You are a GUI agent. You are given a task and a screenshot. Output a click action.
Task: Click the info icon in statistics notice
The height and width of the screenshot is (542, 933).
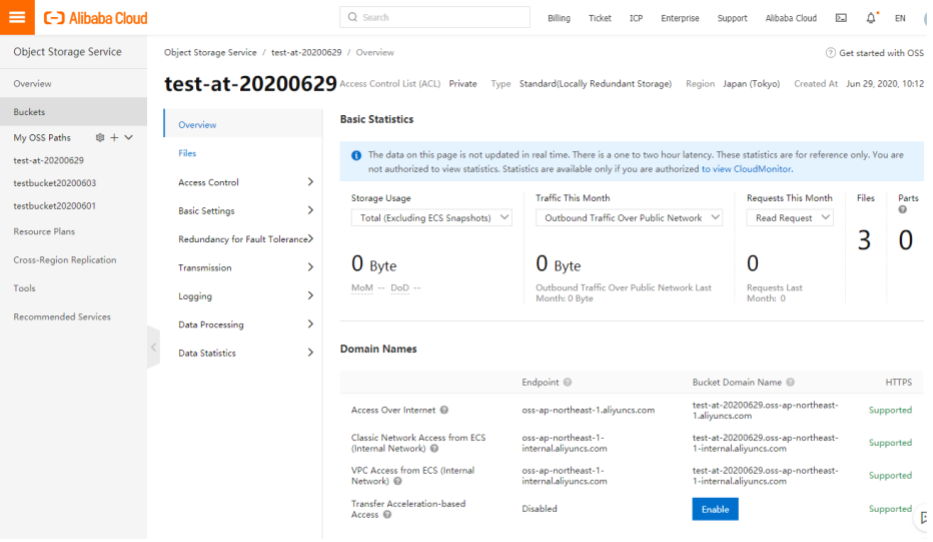(356, 155)
